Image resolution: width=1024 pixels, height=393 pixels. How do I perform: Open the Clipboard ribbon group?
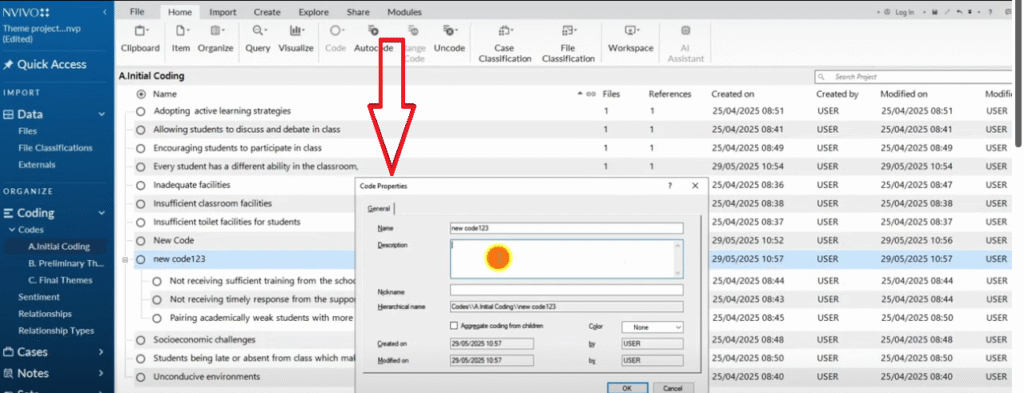[140, 39]
